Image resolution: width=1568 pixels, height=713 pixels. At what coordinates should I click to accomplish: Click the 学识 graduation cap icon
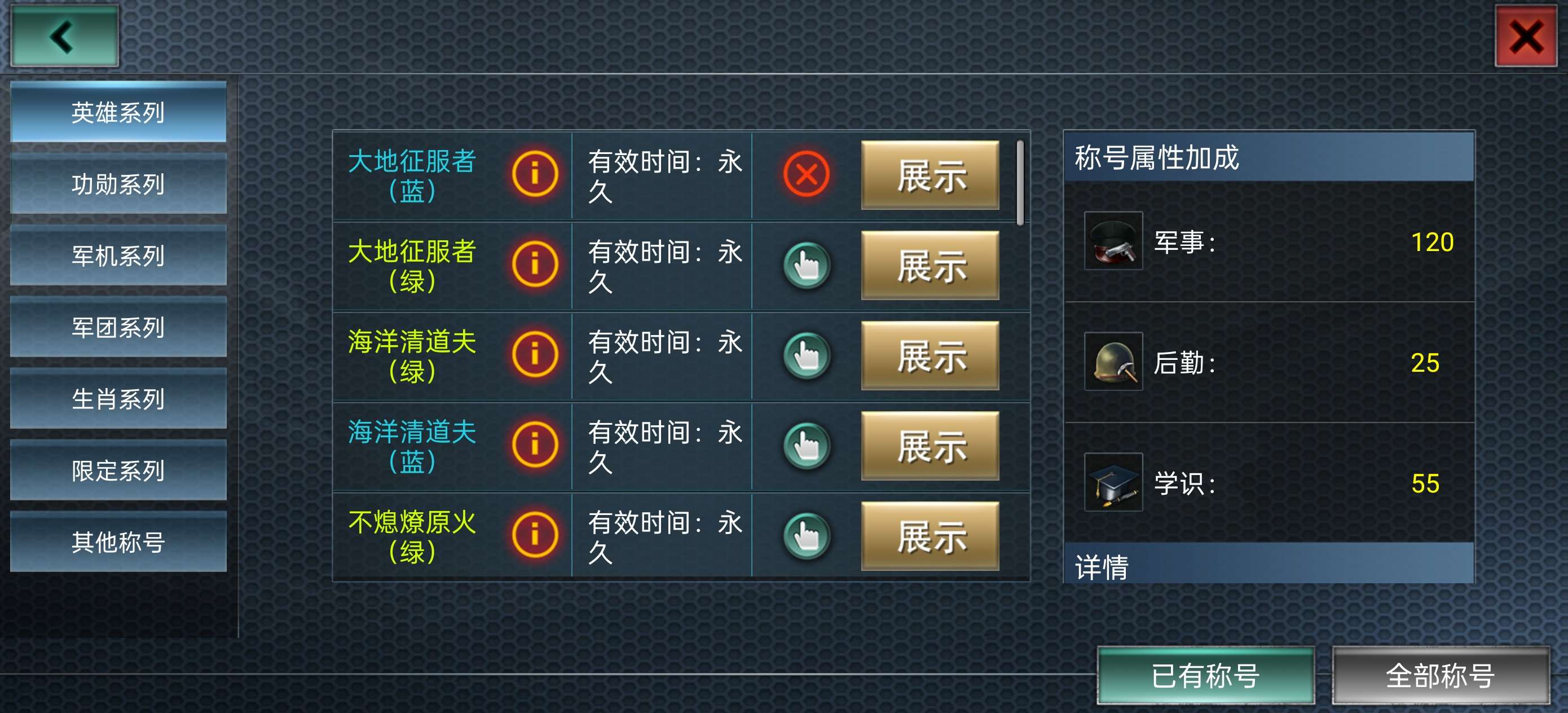1113,482
